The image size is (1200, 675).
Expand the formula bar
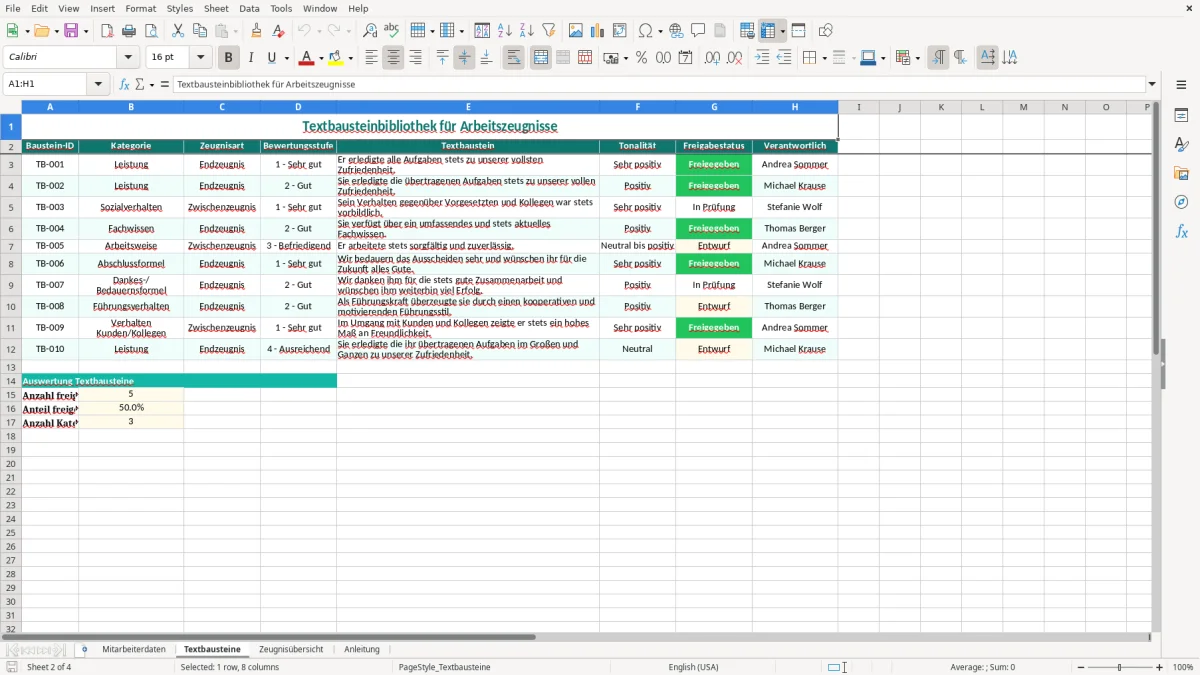point(1152,84)
